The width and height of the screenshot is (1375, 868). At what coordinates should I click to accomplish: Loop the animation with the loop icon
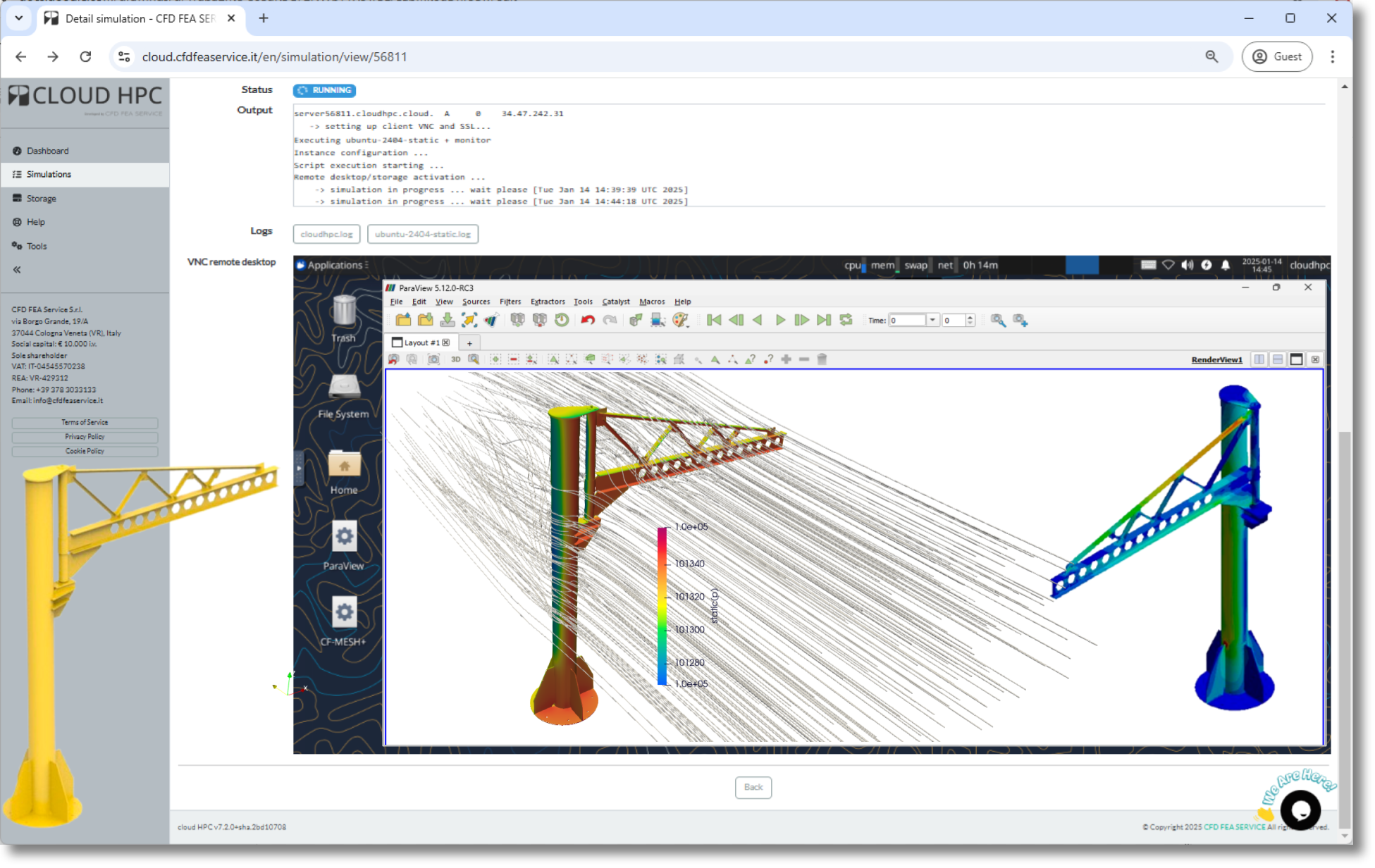click(x=846, y=320)
